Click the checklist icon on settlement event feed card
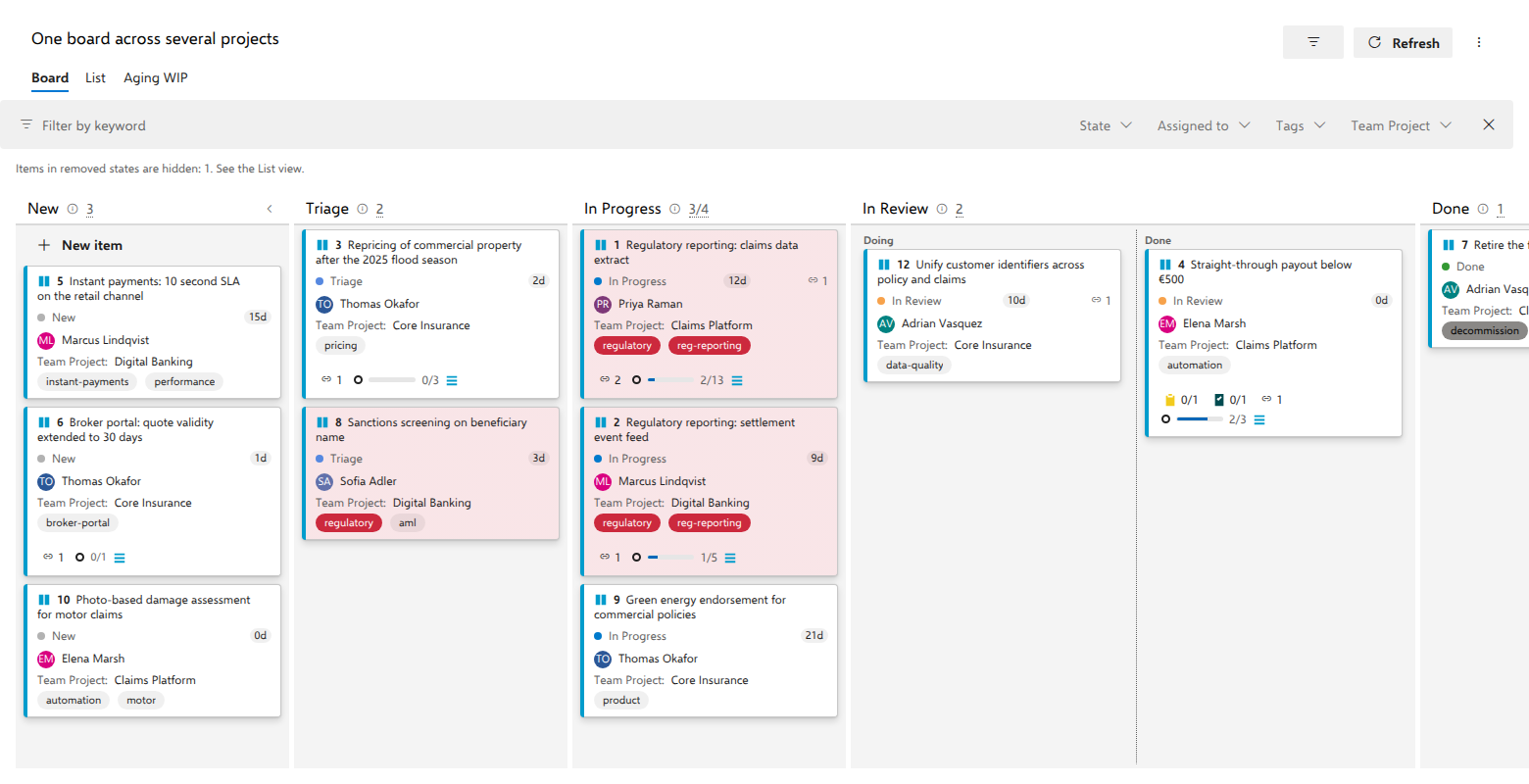The image size is (1529, 784). tap(730, 558)
